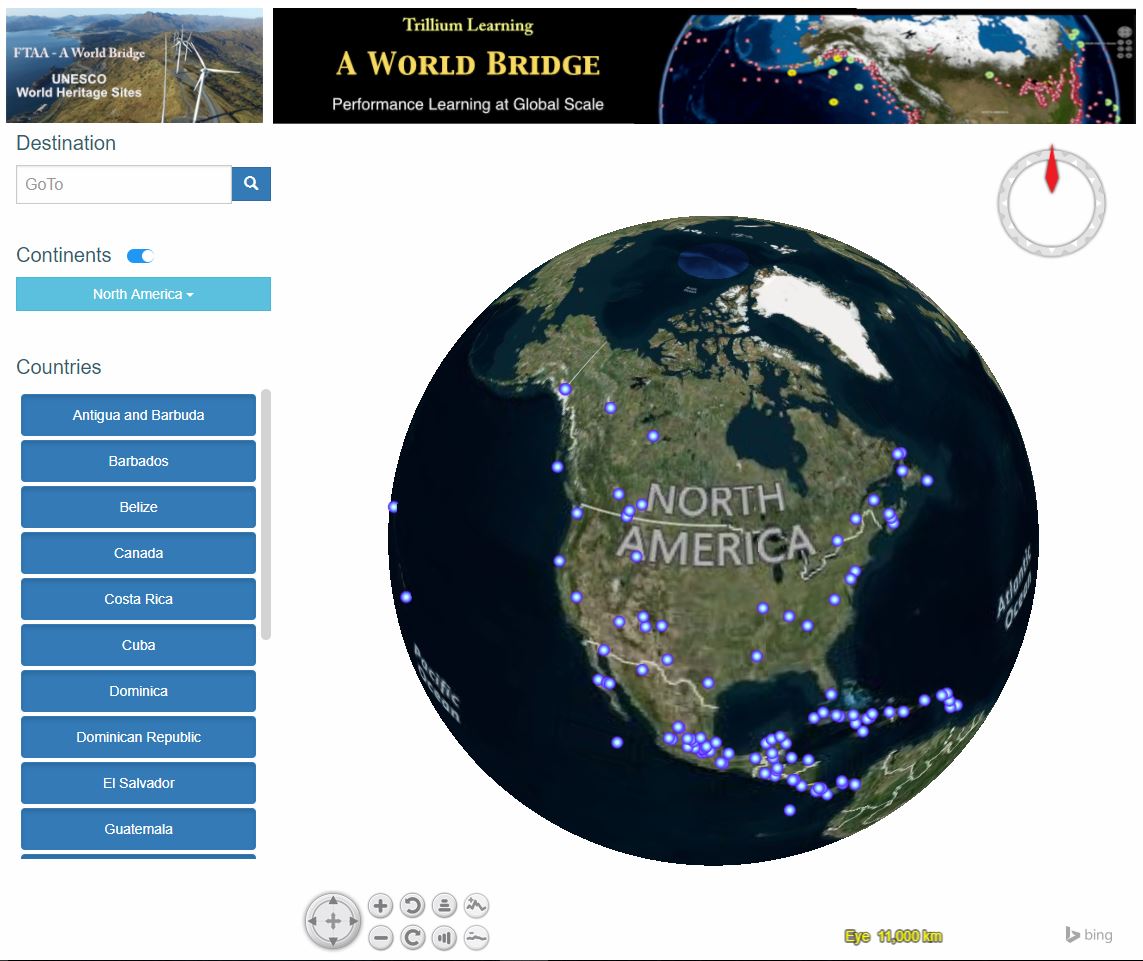
Task: Select Costa Rica country button
Action: 138,599
